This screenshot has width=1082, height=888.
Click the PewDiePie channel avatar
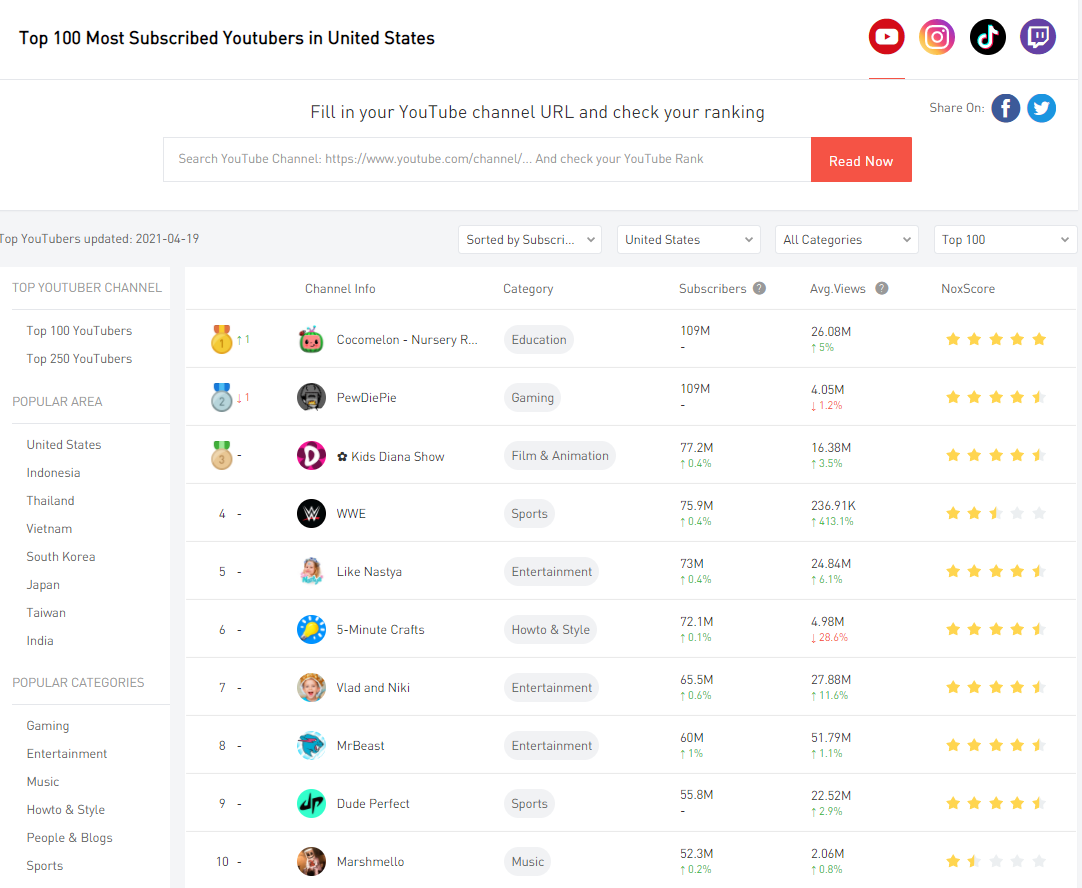(311, 397)
